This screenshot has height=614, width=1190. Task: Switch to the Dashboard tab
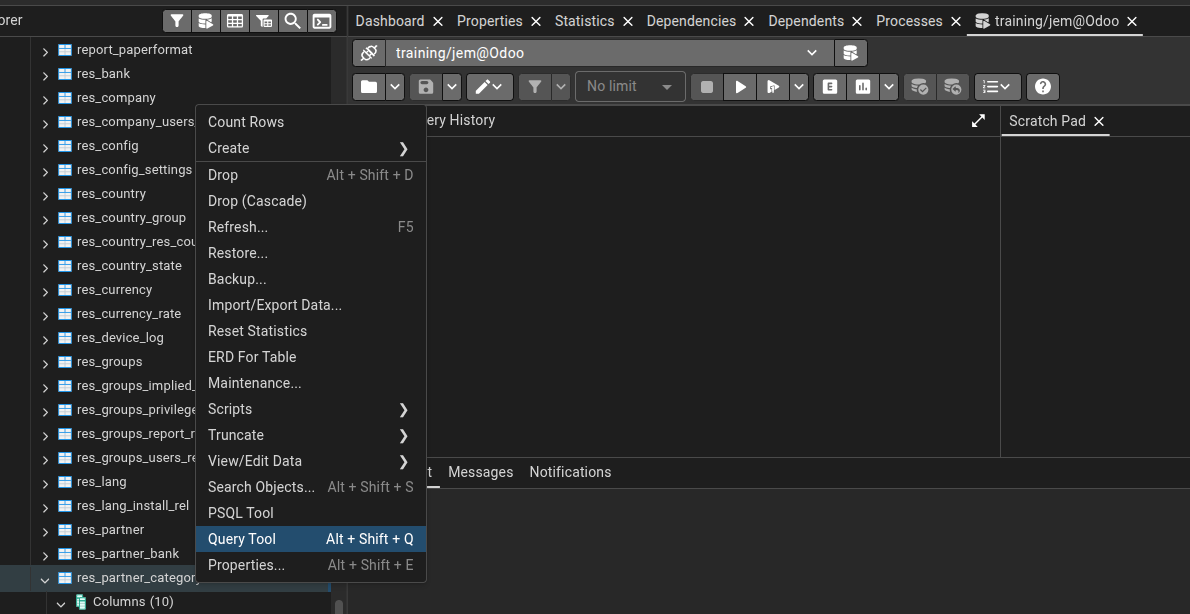(x=389, y=21)
